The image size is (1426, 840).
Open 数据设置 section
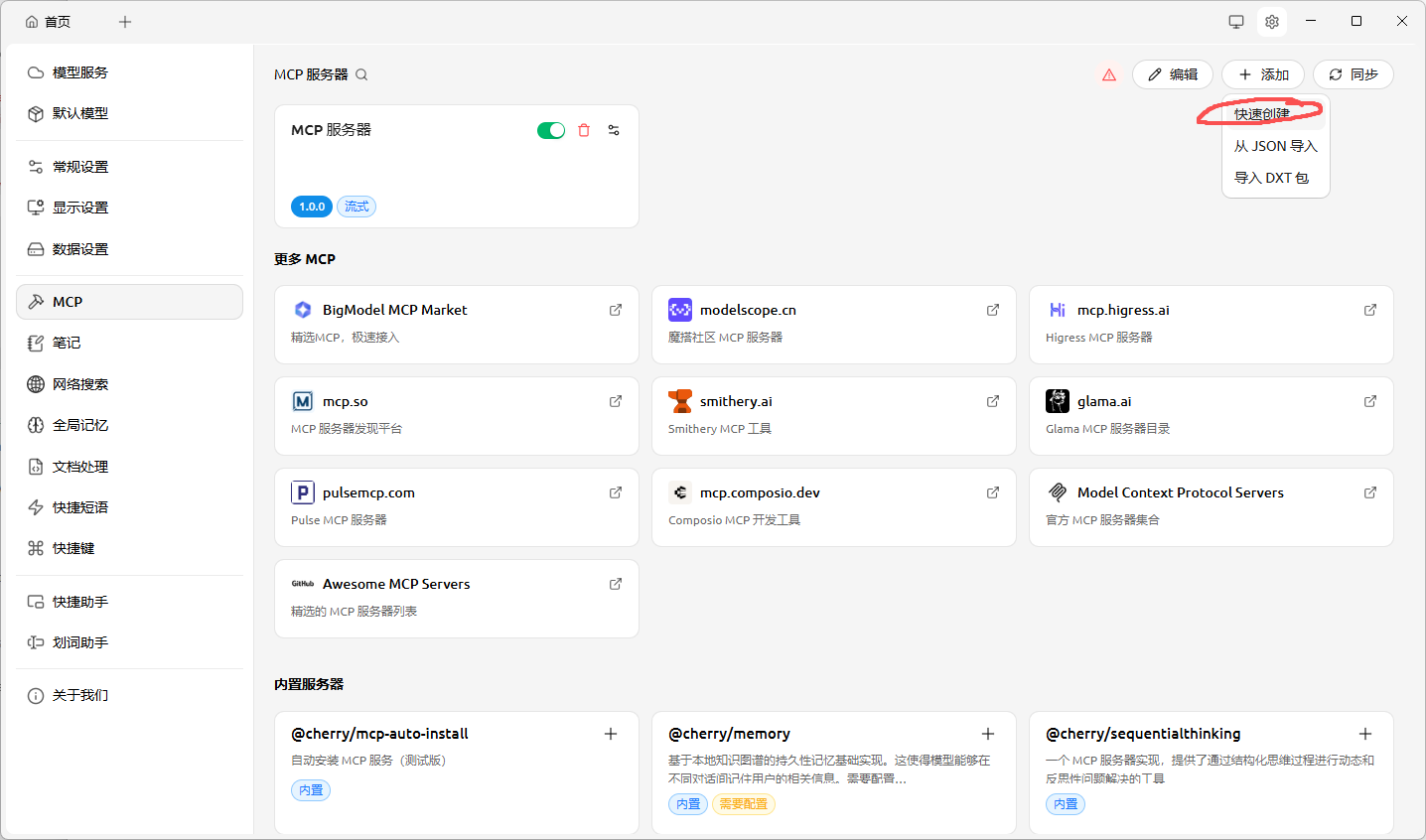pos(129,249)
